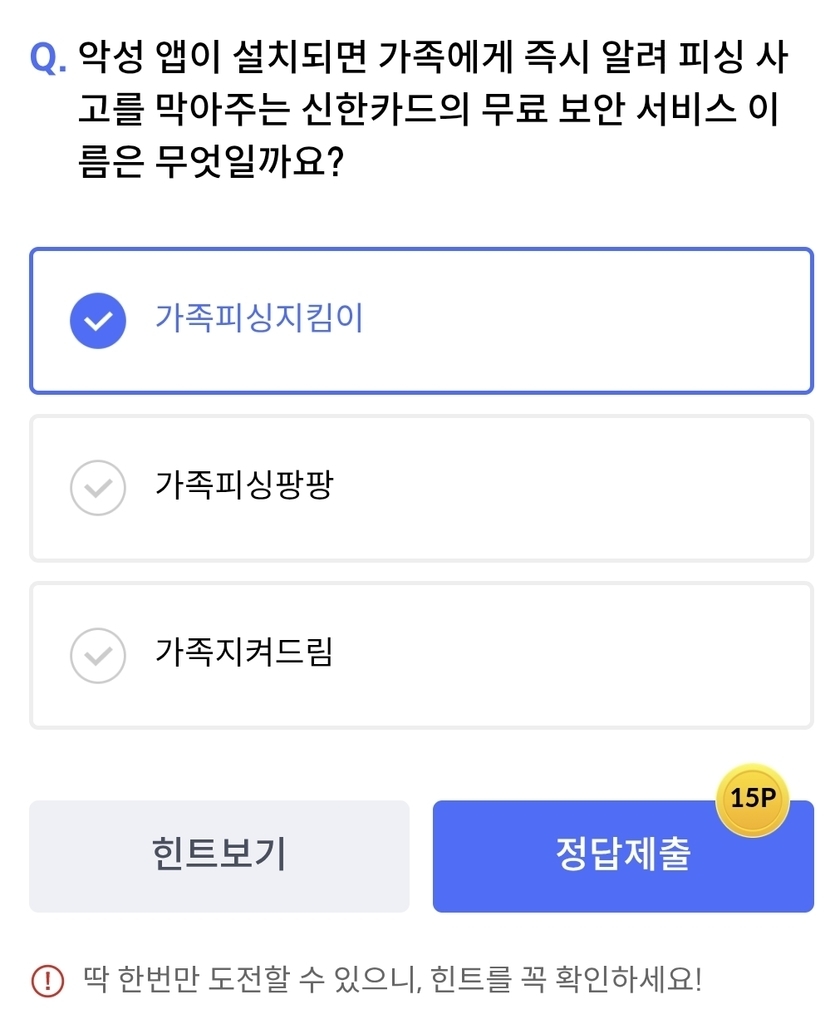830x1019 pixels.
Task: Open the hint with 힌트보기 button
Action: (219, 856)
